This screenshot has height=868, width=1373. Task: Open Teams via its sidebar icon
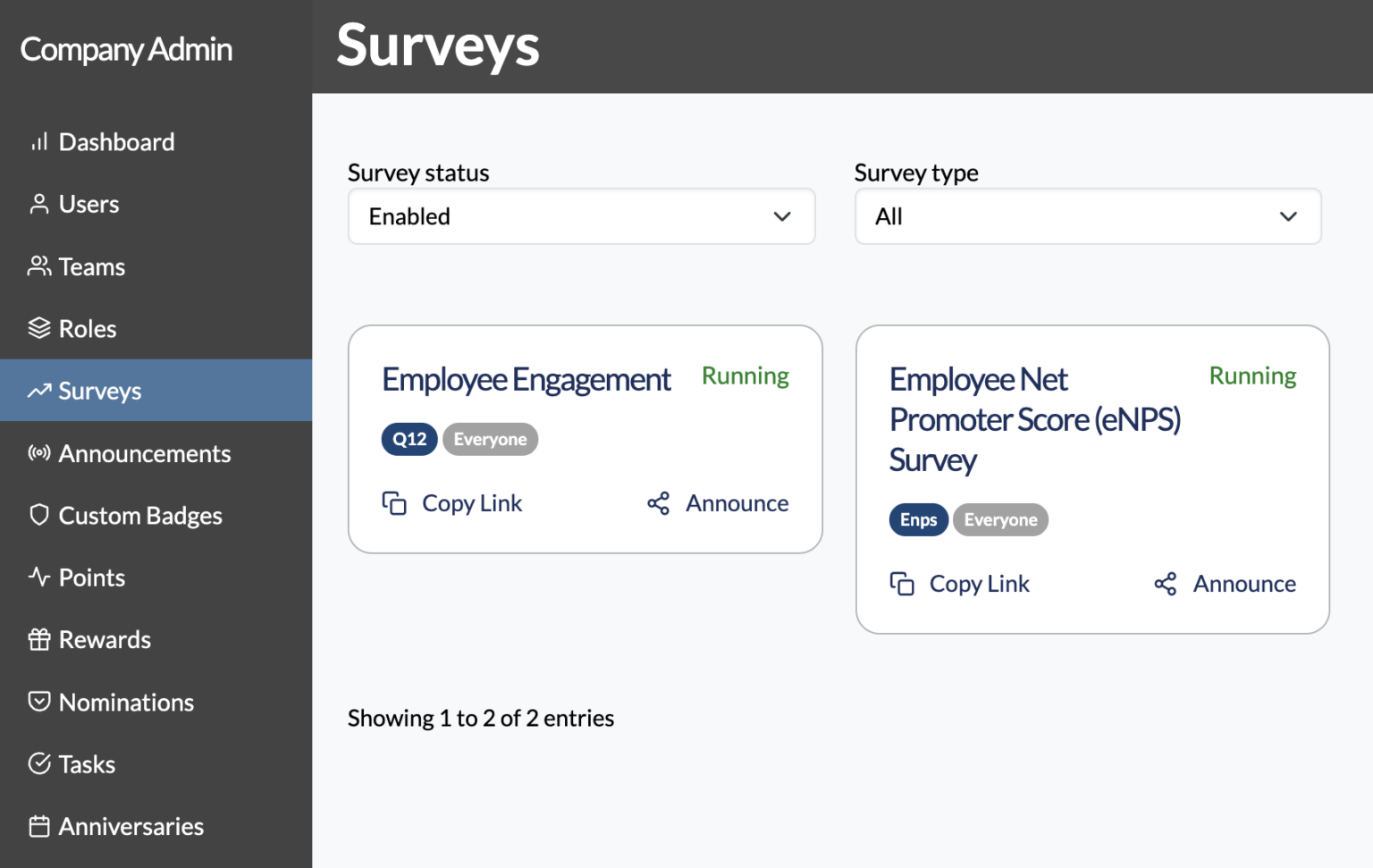click(x=38, y=265)
